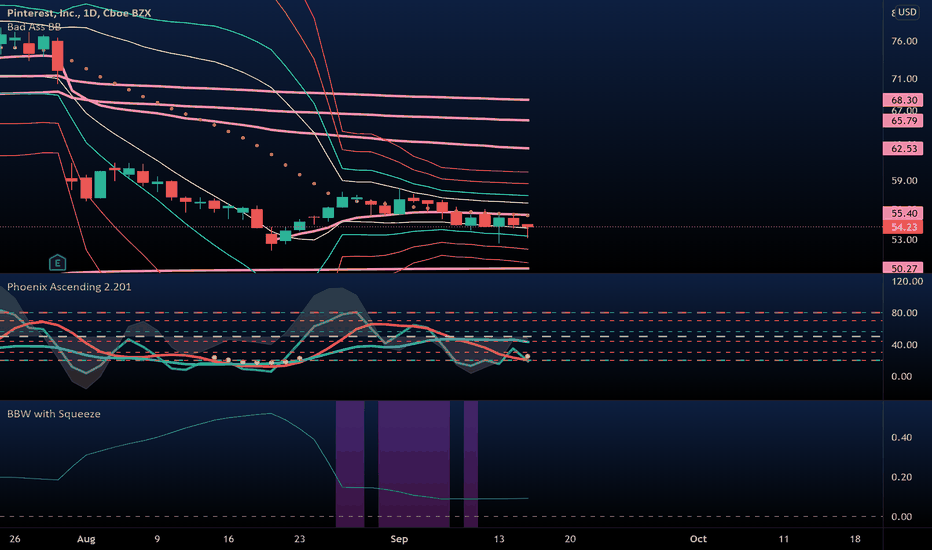Click the 71.00 price axis value
This screenshot has width=932, height=550.
click(904, 78)
